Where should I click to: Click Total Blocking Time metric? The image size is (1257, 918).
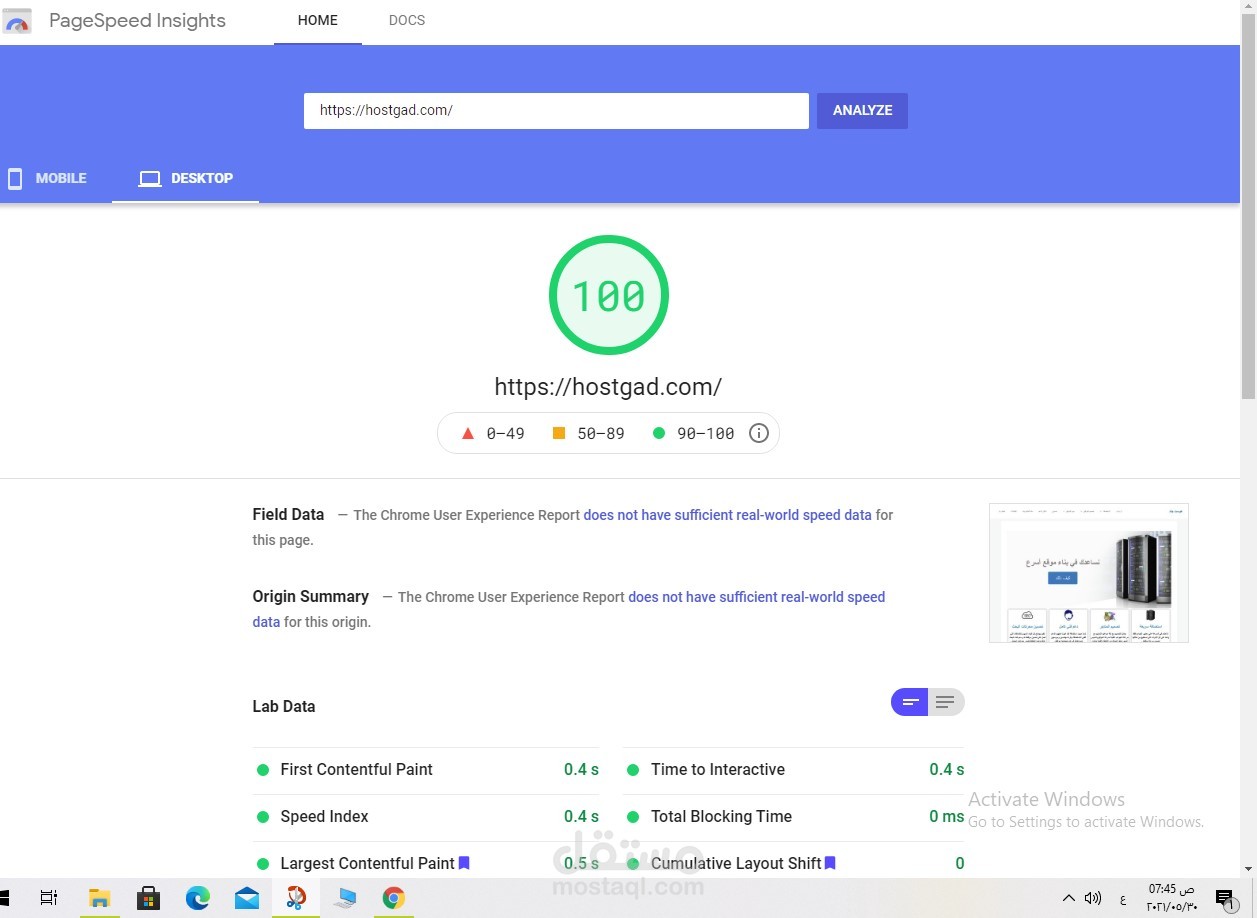(794, 817)
